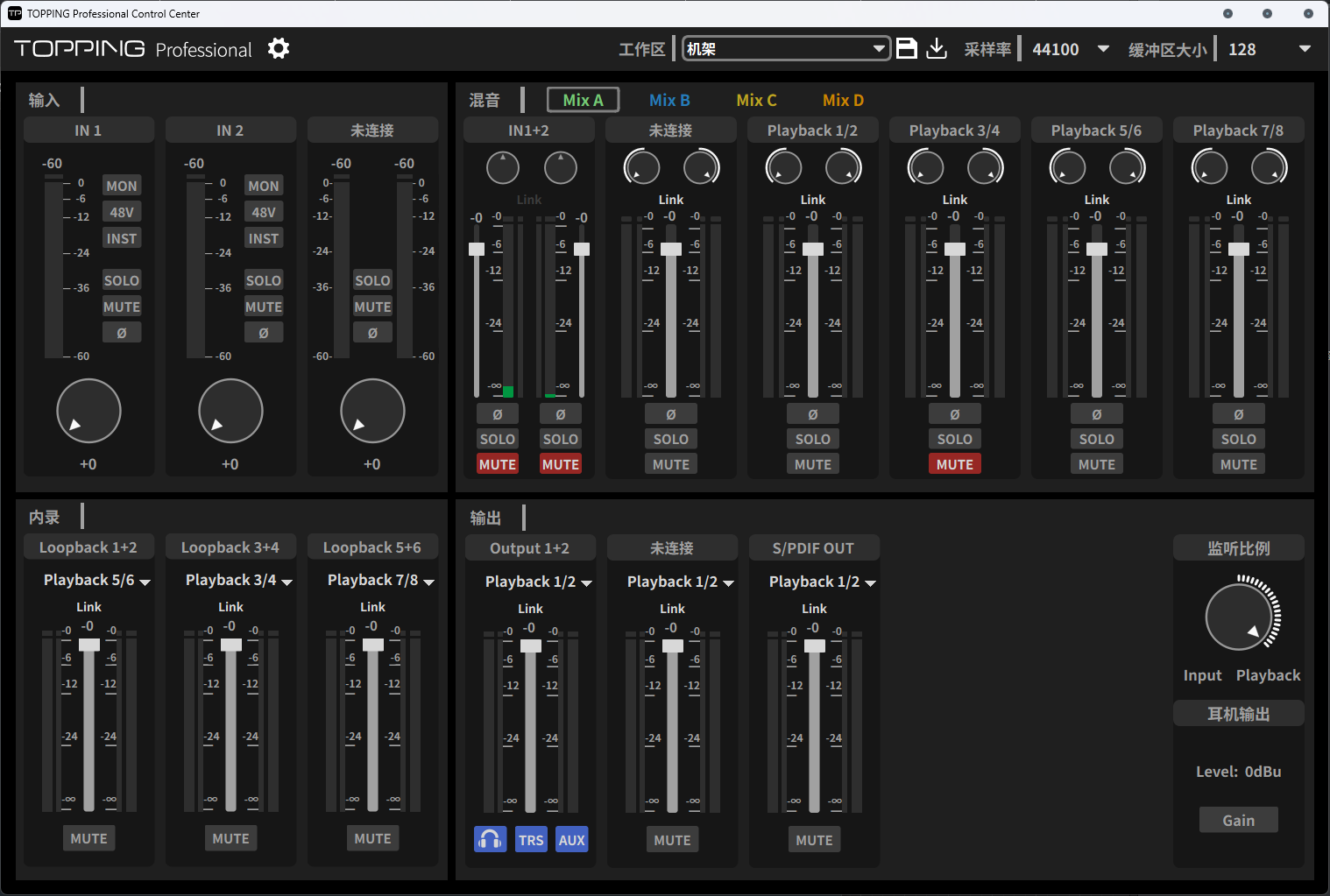Viewport: 1330px width, 896px height.
Task: Toggle MON on the IN 2 channel
Action: coord(263,186)
